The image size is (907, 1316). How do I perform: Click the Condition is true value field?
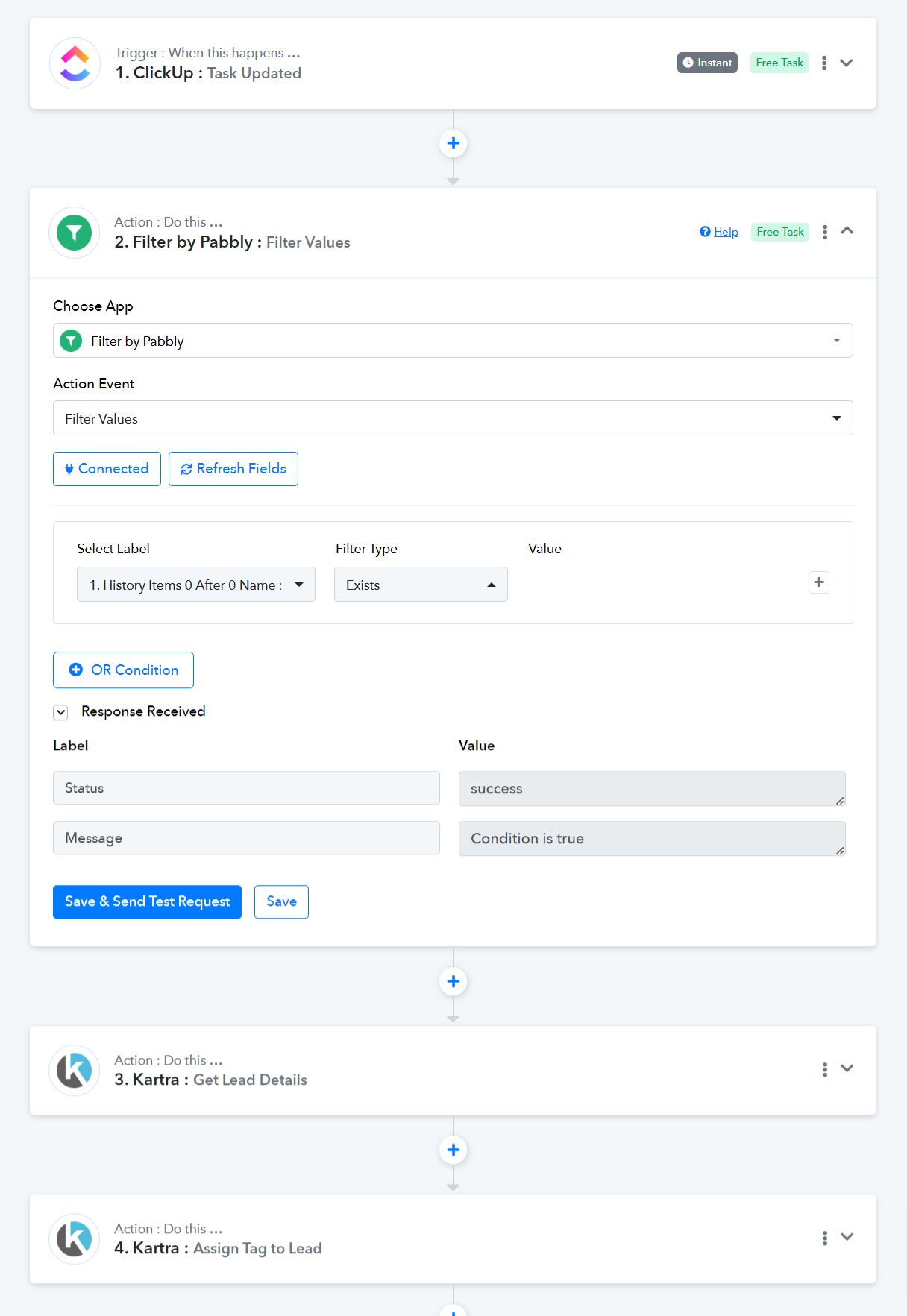[x=652, y=839]
